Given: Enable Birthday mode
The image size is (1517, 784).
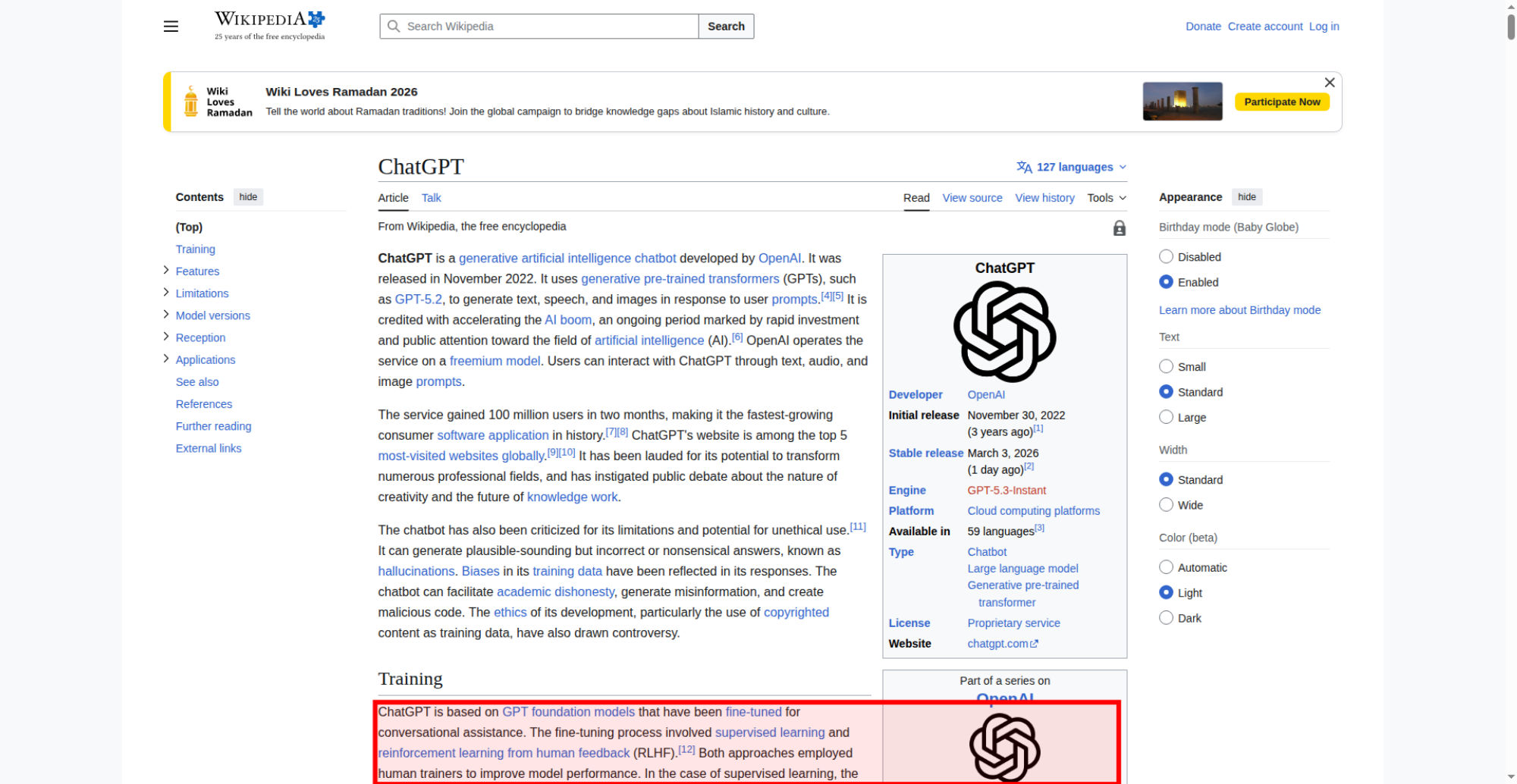Looking at the screenshot, I should coord(1166,281).
